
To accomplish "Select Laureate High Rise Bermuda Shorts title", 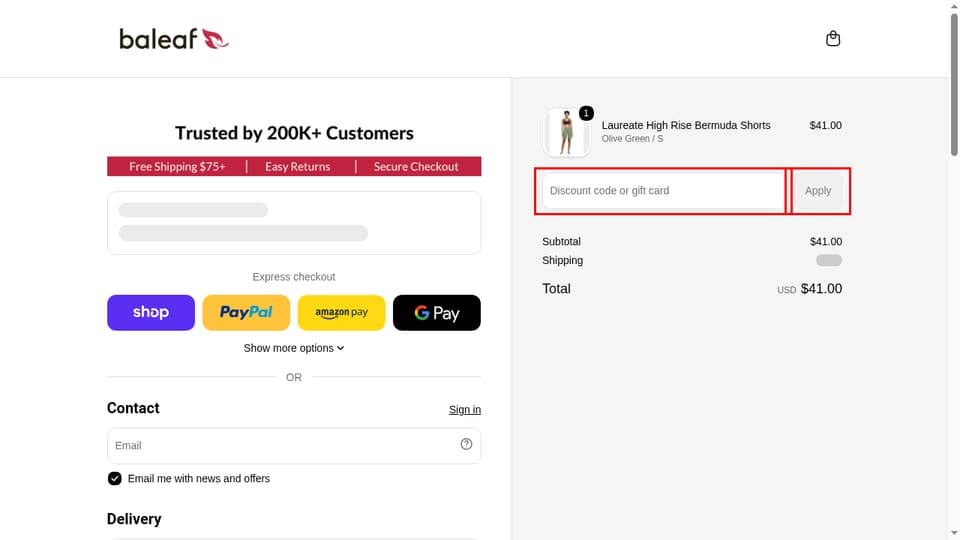I will [x=686, y=125].
